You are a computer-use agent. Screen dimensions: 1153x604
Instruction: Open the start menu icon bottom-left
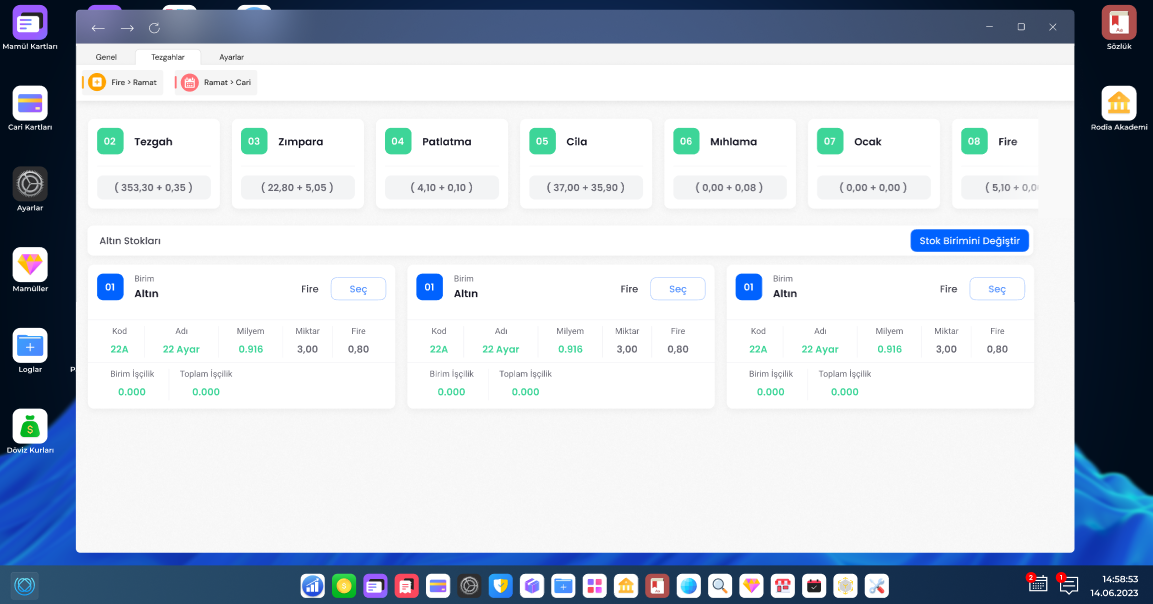[x=25, y=586]
